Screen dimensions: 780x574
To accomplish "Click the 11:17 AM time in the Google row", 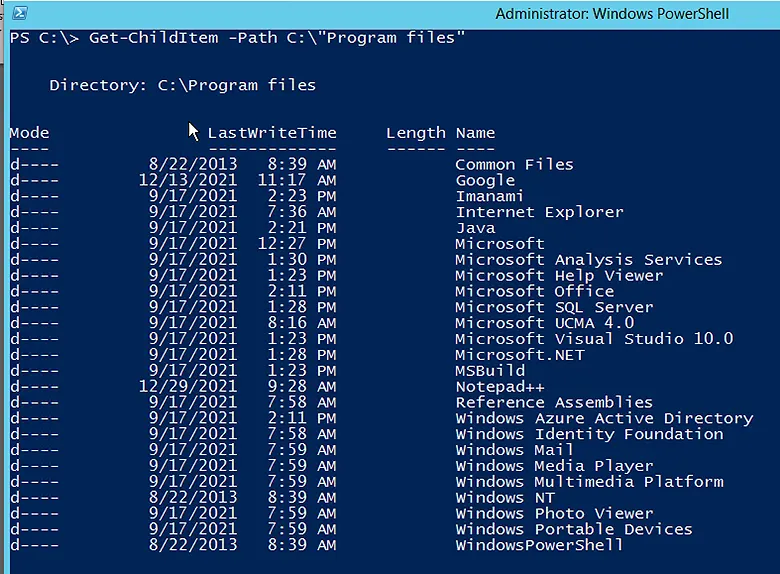I will tap(297, 180).
